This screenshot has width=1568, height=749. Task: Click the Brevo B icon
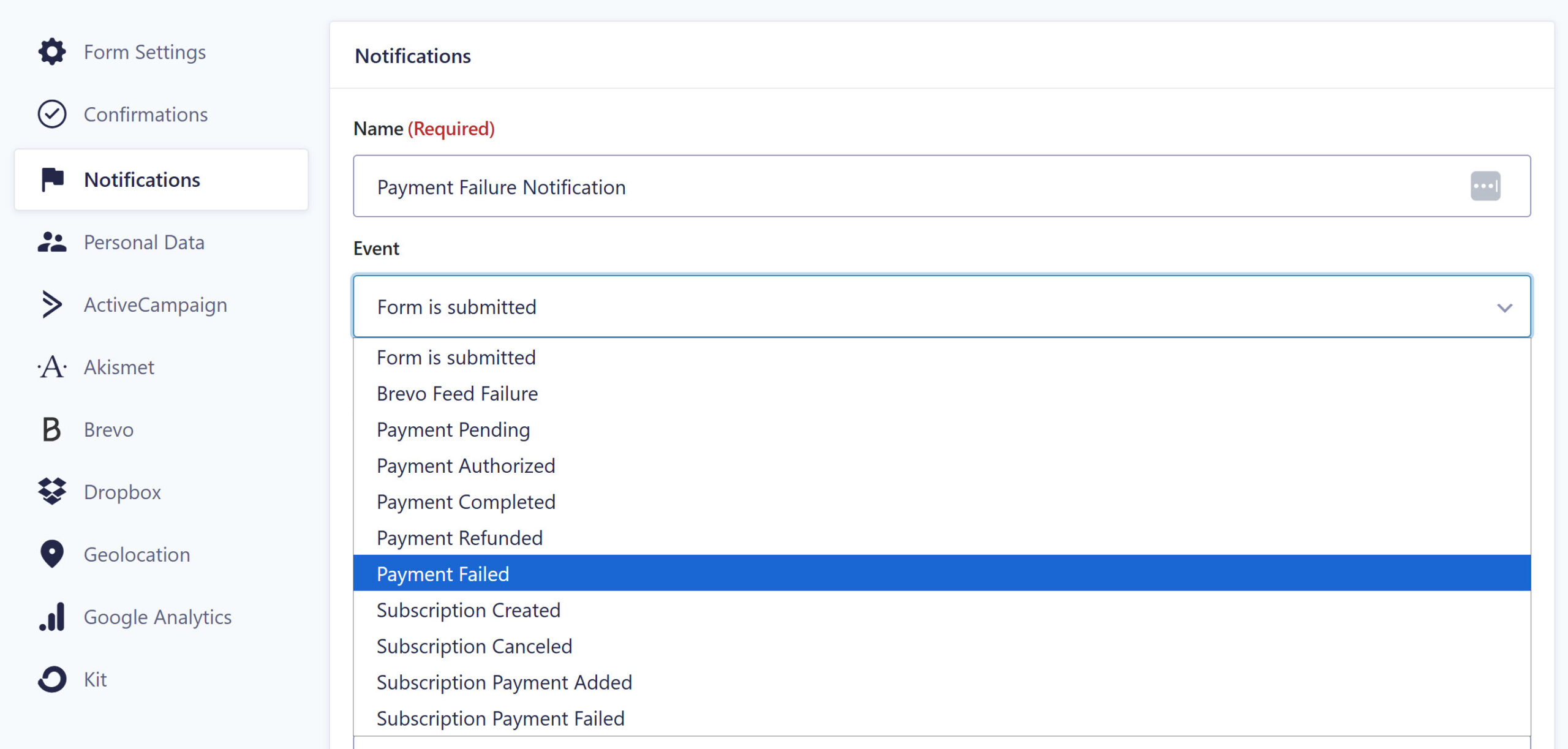[x=52, y=430]
